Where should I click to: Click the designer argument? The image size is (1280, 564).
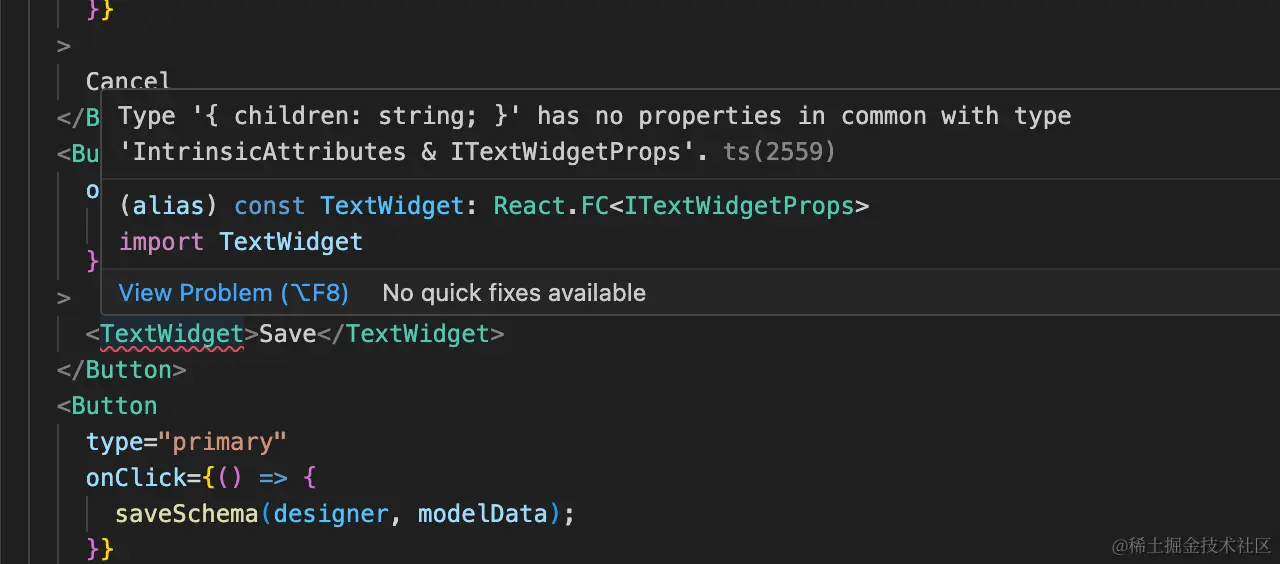[330, 514]
